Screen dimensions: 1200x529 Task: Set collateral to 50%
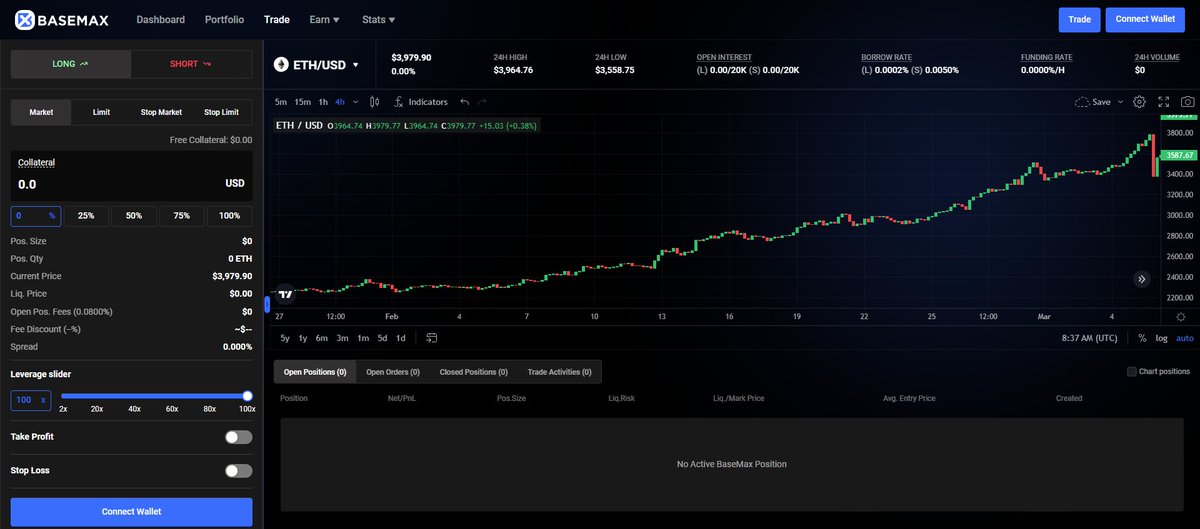(x=134, y=216)
